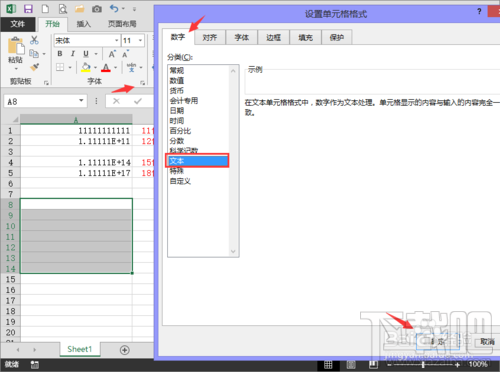Select 自定义 in the category list

(x=198, y=181)
